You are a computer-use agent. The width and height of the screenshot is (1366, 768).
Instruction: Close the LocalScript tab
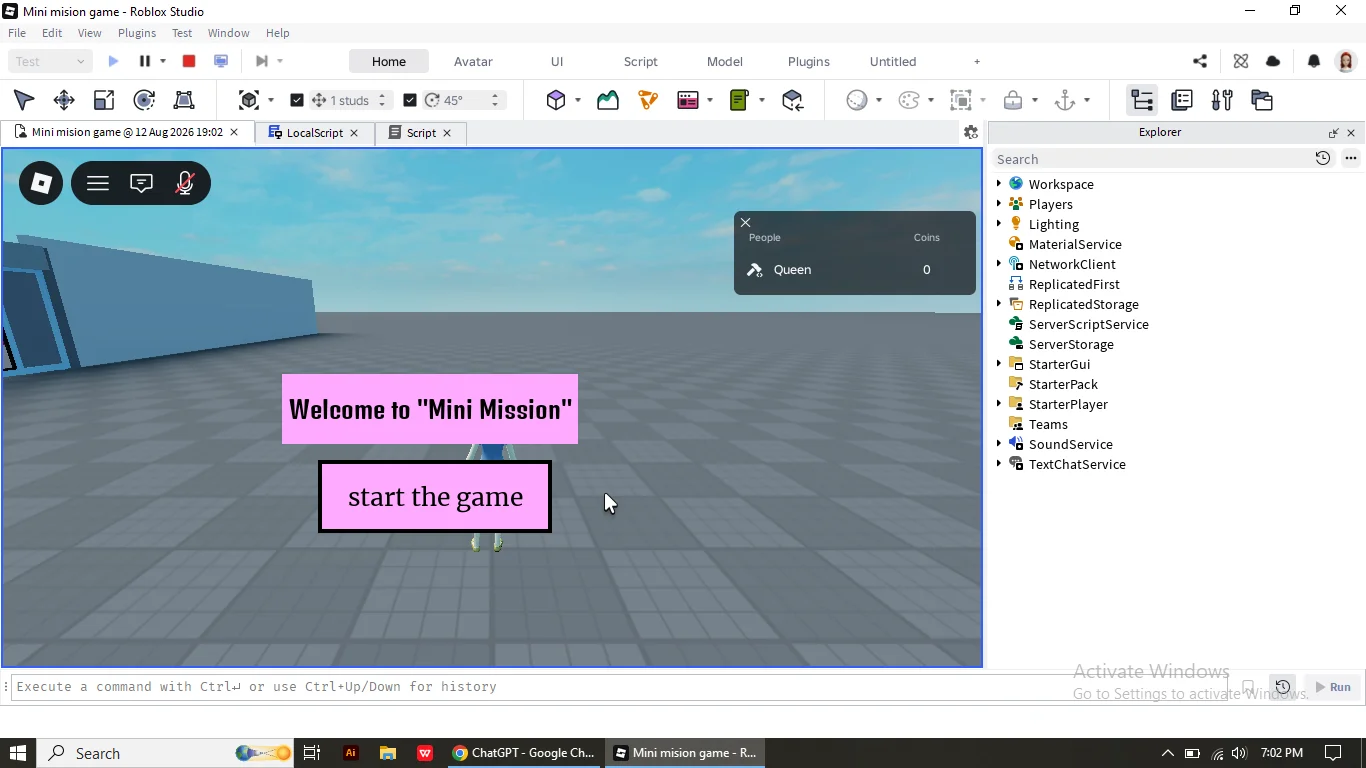click(354, 133)
